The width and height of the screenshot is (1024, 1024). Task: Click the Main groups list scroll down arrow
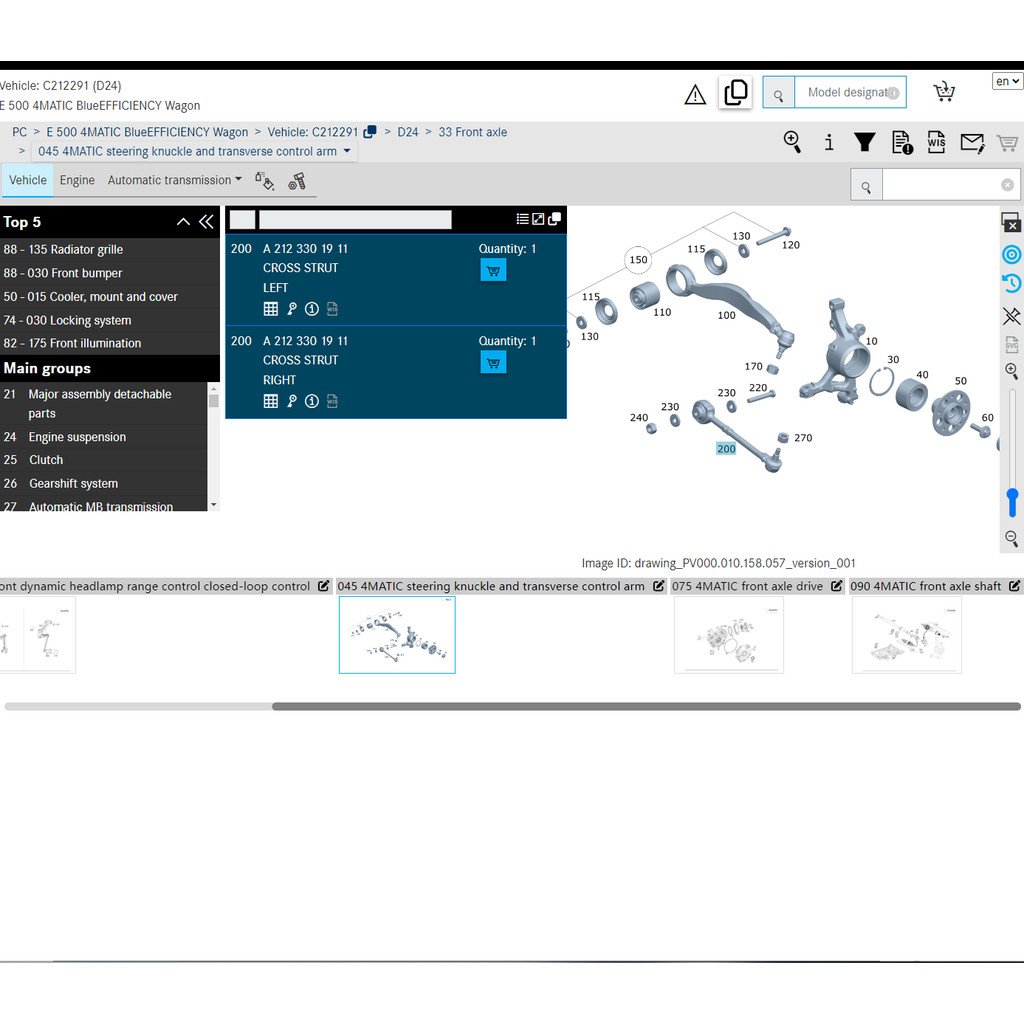[x=214, y=505]
